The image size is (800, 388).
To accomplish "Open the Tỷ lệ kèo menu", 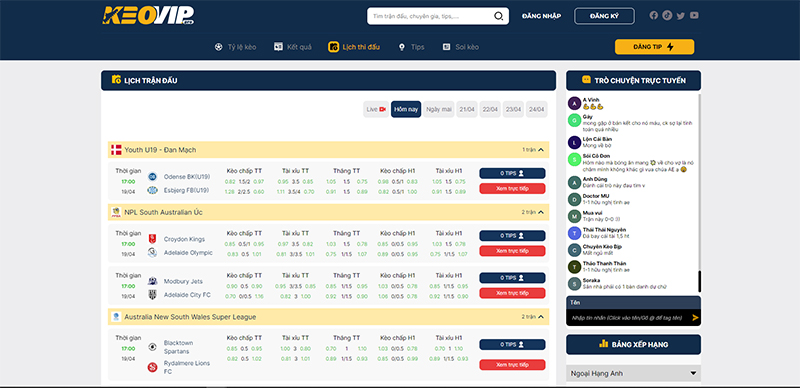I will pos(235,47).
